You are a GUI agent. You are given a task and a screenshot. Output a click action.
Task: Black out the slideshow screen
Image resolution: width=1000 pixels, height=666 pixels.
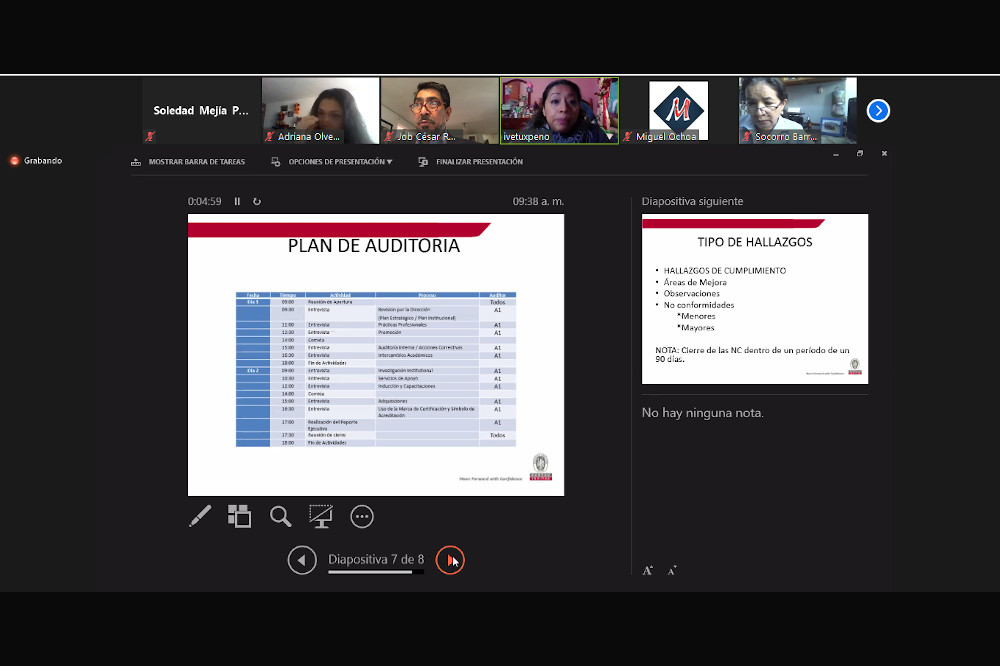(x=321, y=516)
